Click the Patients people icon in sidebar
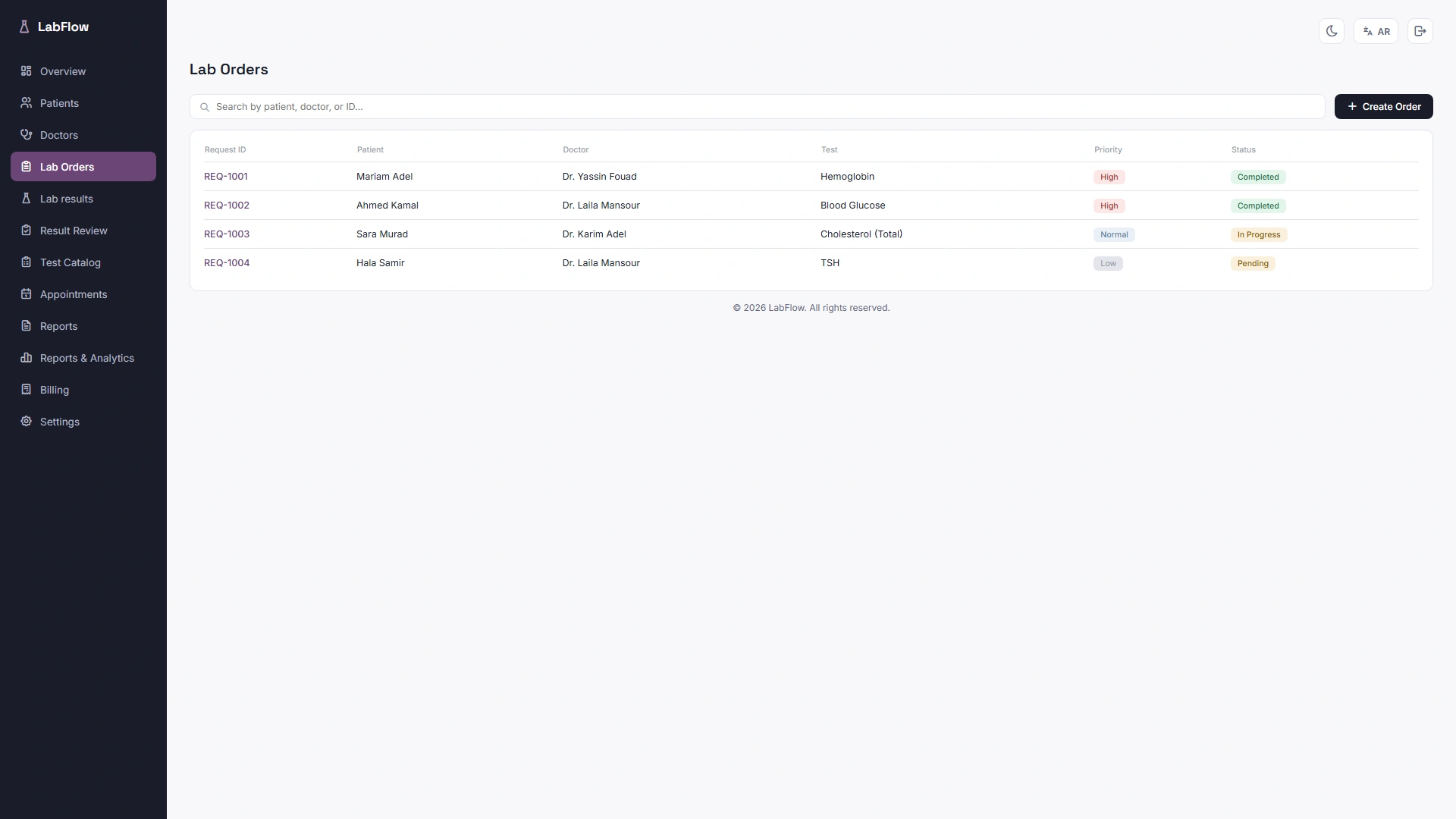The width and height of the screenshot is (1456, 819). [26, 102]
